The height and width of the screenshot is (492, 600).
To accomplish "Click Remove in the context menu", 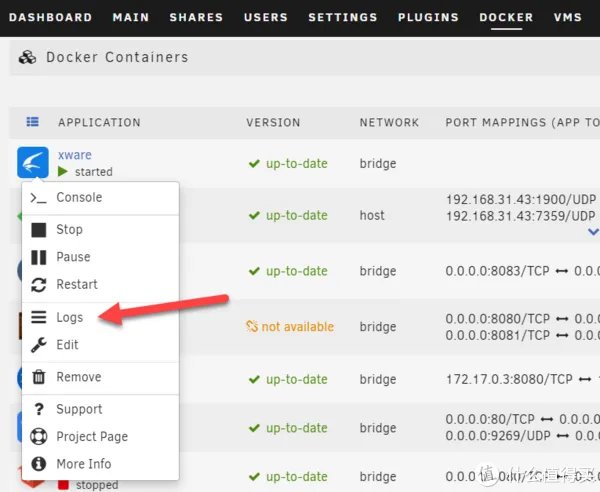I will point(78,377).
